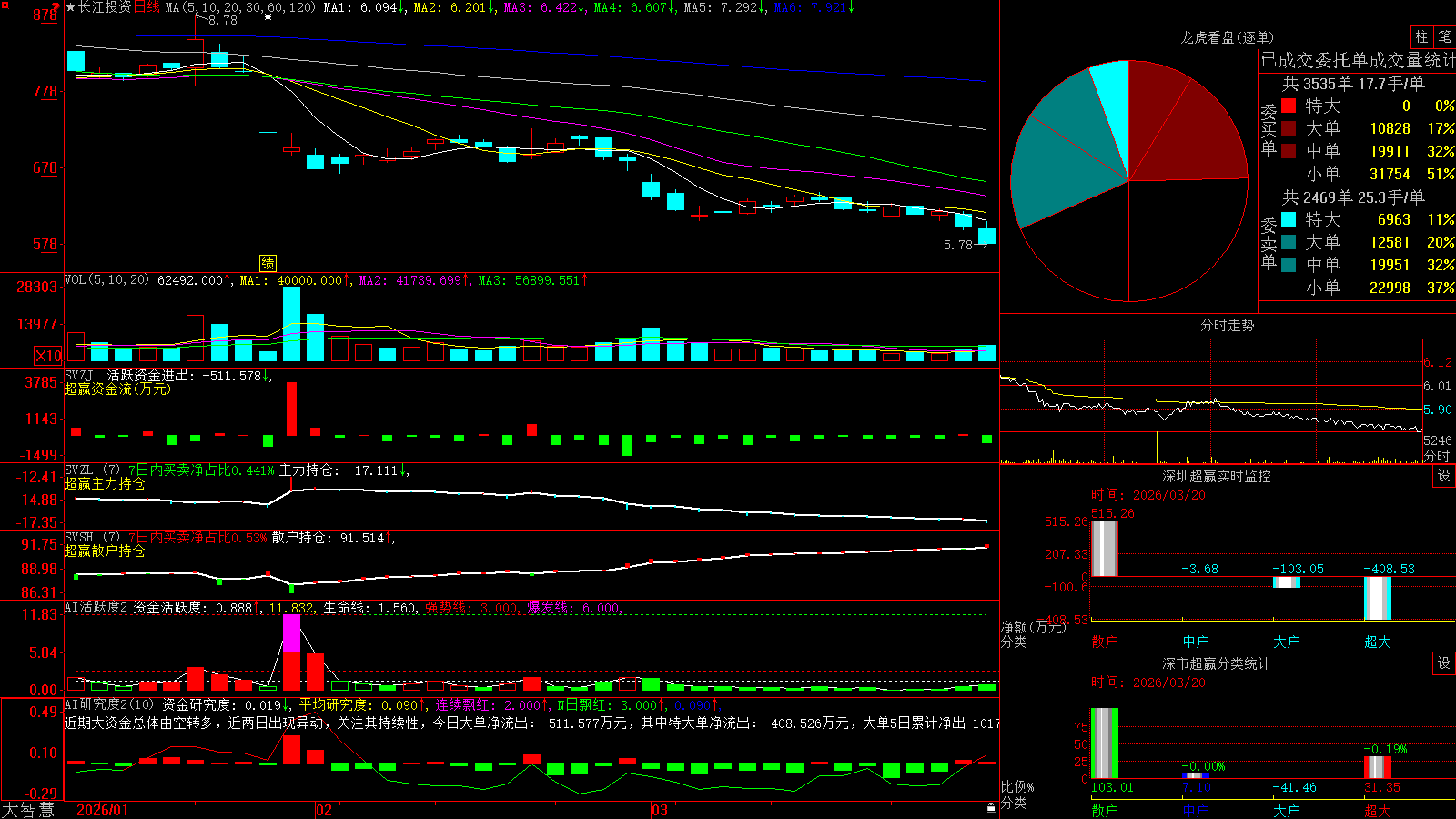Click the red question mark icon
The image size is (1456, 819).
tap(56, 8)
